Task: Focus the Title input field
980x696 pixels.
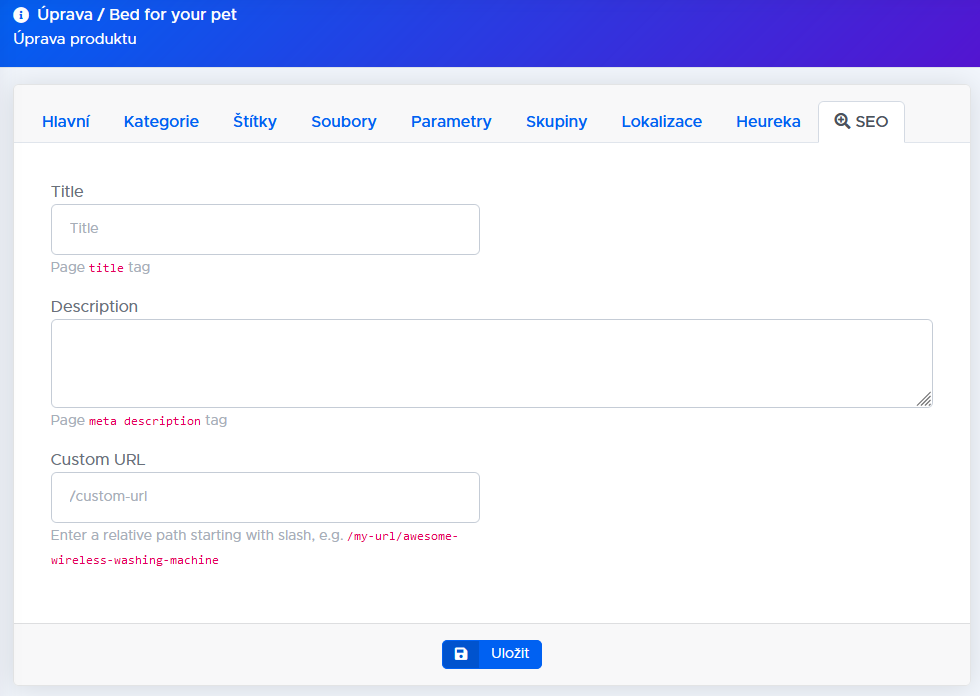Action: tap(265, 229)
